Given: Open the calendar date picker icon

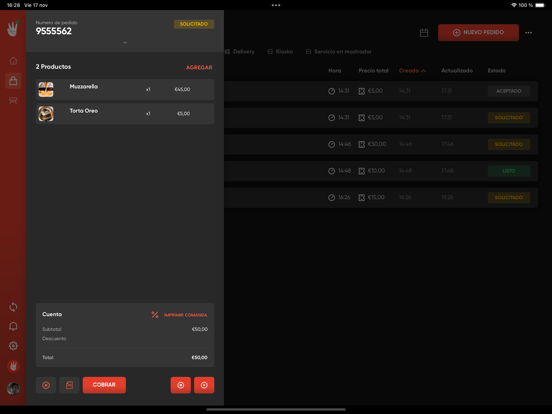Looking at the screenshot, I should click(x=424, y=33).
